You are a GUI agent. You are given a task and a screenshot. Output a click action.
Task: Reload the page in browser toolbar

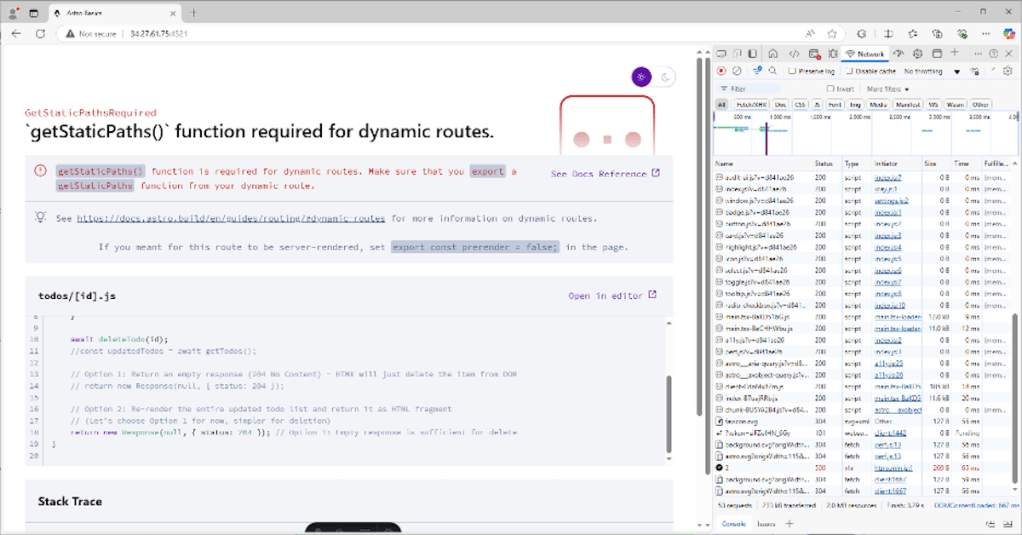coord(40,33)
